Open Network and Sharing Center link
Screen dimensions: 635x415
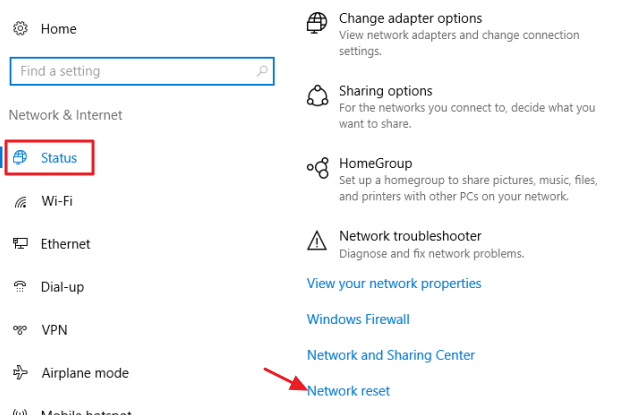pyautogui.click(x=391, y=355)
